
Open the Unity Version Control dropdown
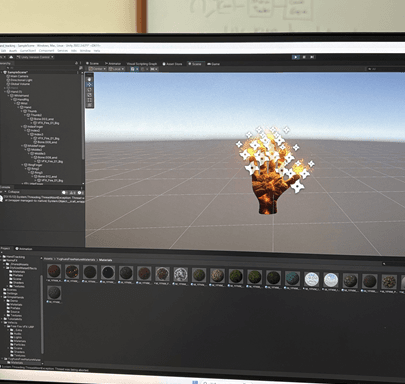click(35, 57)
